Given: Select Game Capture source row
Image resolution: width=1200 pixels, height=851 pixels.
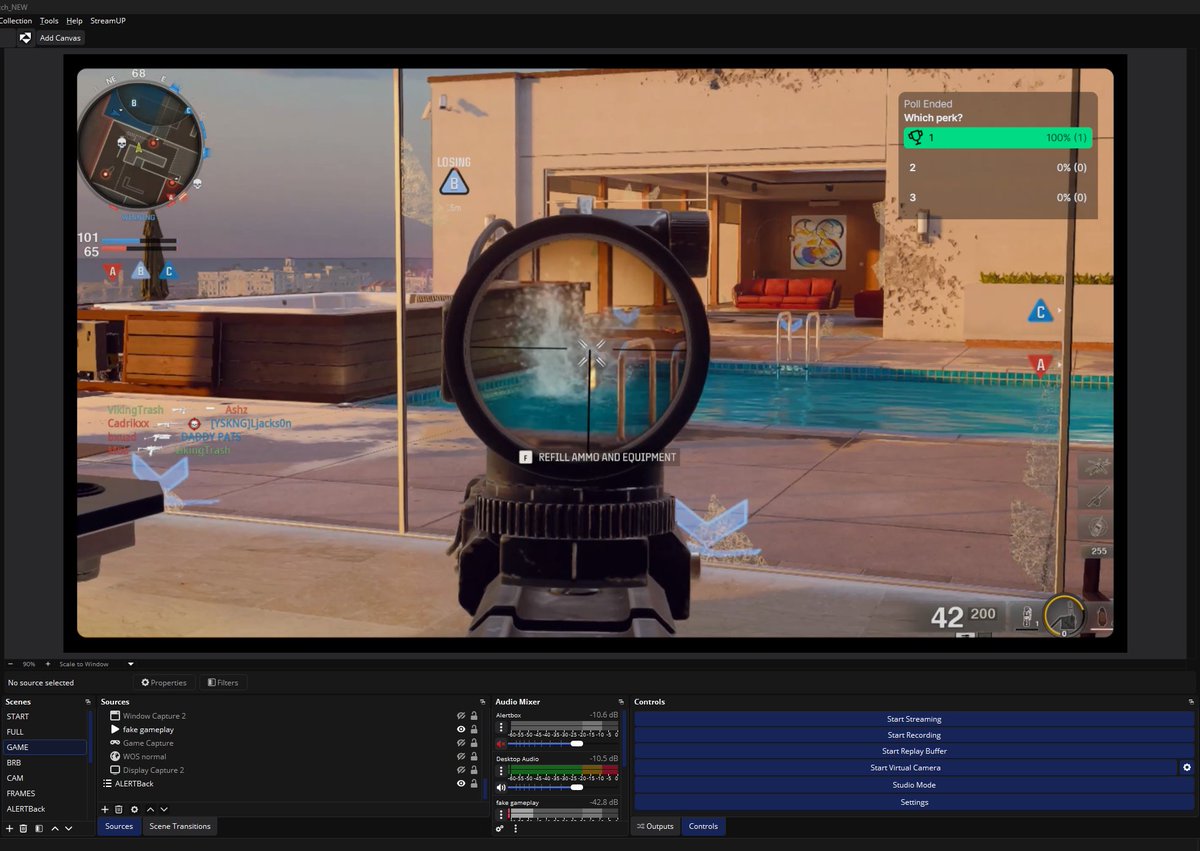Looking at the screenshot, I should pyautogui.click(x=292, y=743).
